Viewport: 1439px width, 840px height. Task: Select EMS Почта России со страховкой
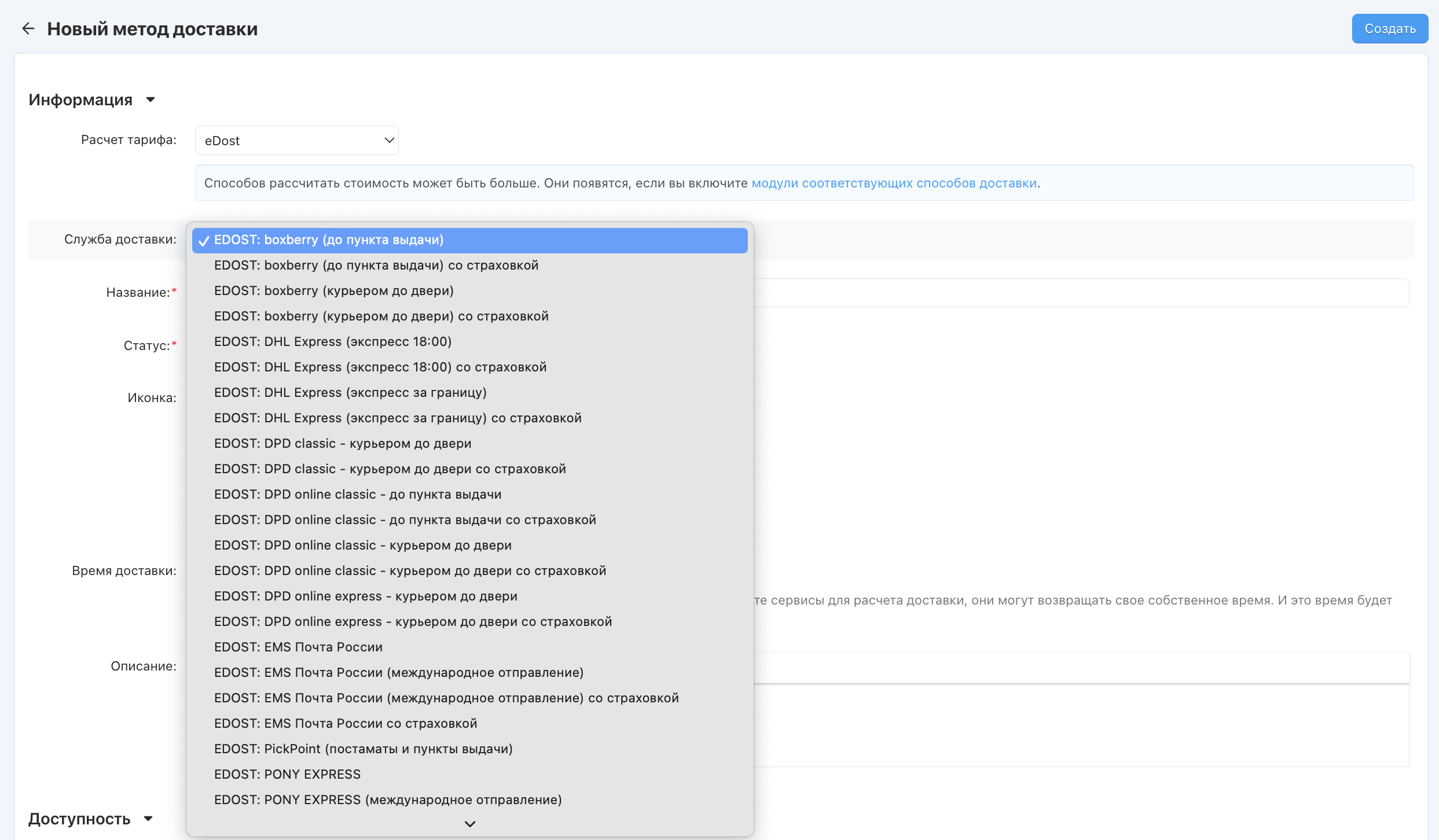click(x=345, y=724)
